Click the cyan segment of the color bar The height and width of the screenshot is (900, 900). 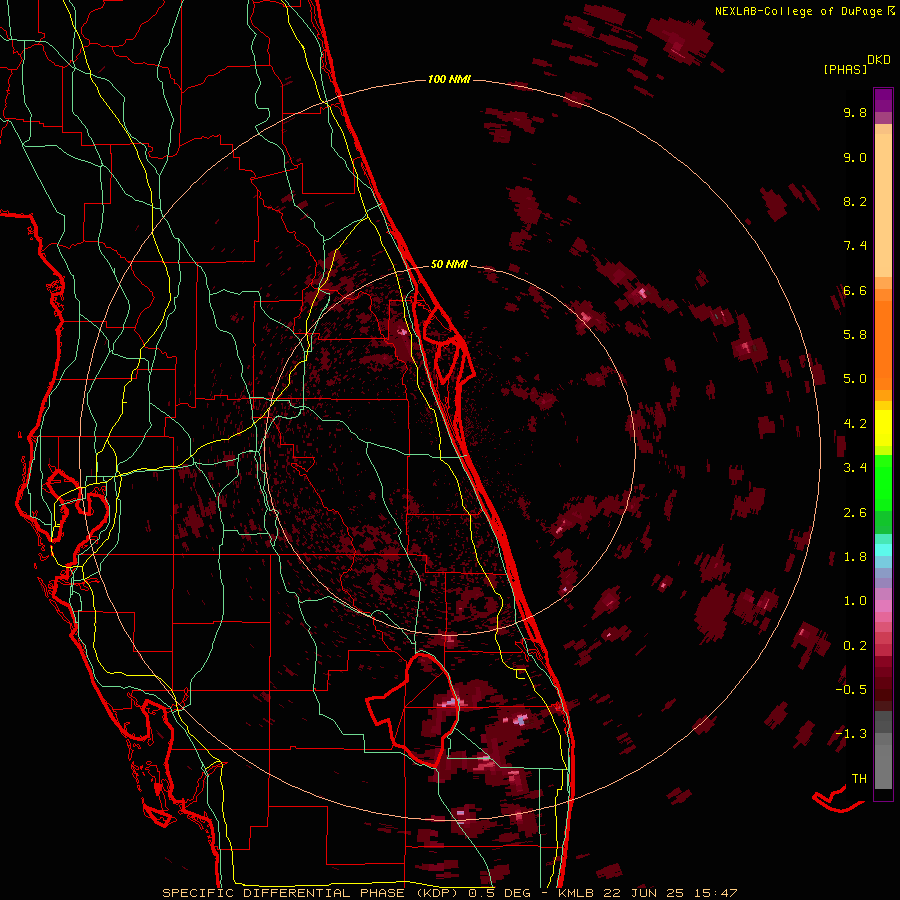click(x=883, y=550)
